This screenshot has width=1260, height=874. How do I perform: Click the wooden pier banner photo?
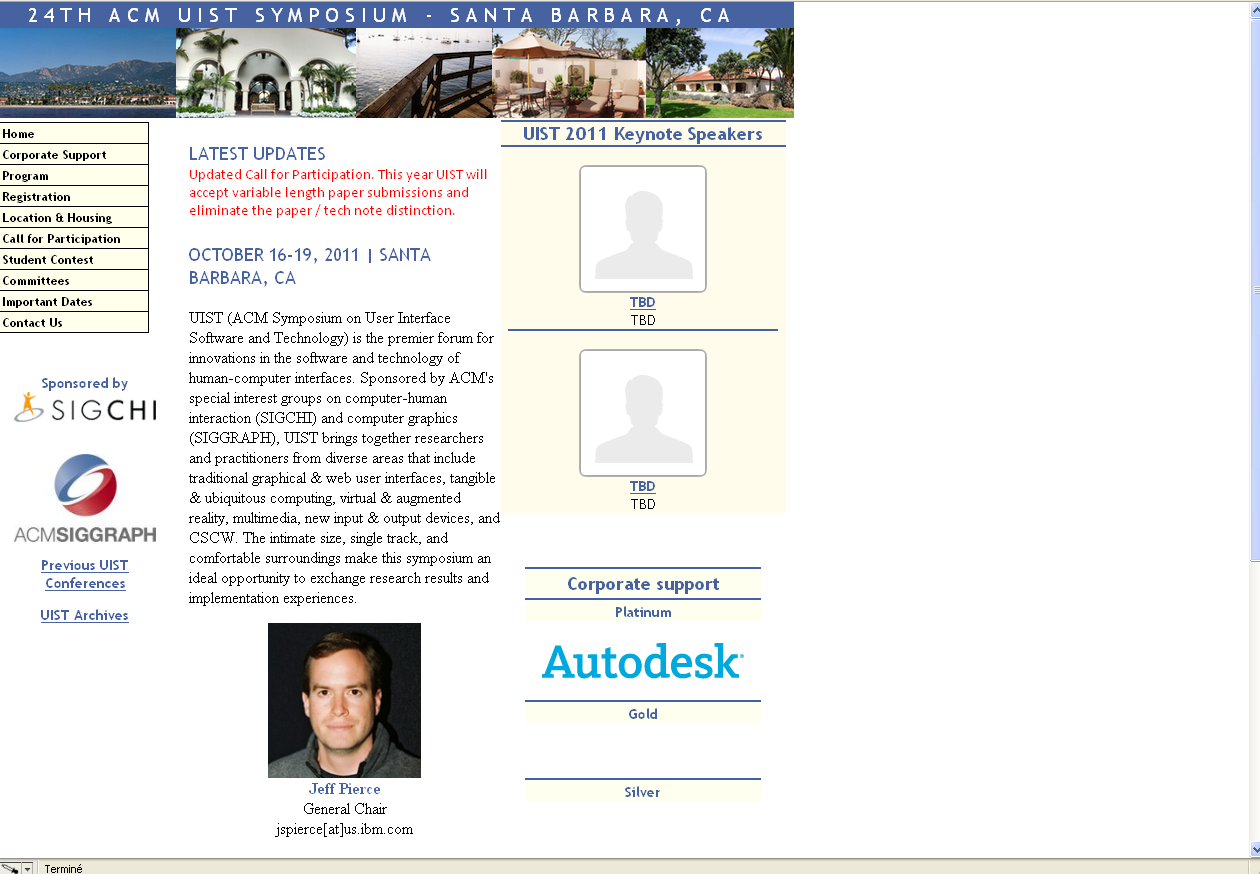424,73
